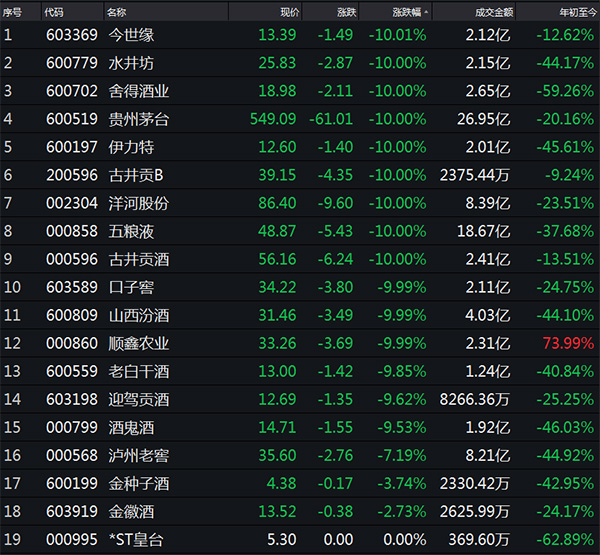This screenshot has width=600, height=555.
Task: Click stock code 600779
Action: (72, 63)
